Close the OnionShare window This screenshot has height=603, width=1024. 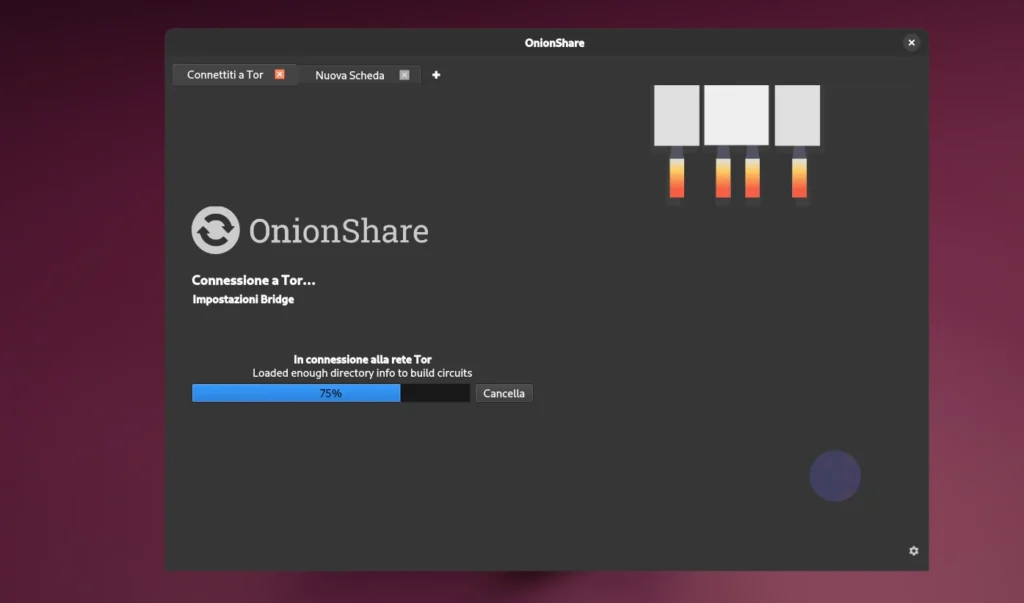coord(911,42)
